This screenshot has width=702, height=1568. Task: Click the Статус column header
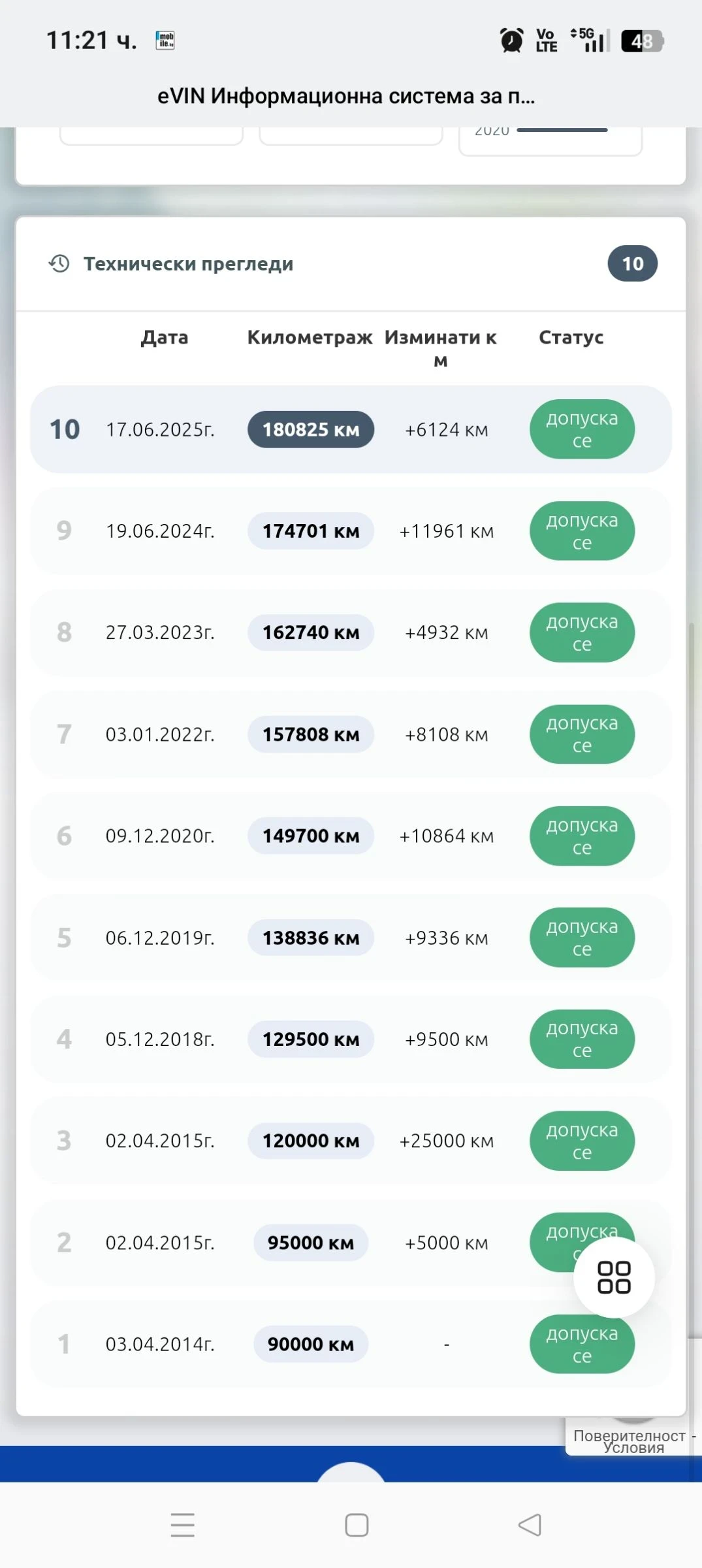(571, 338)
